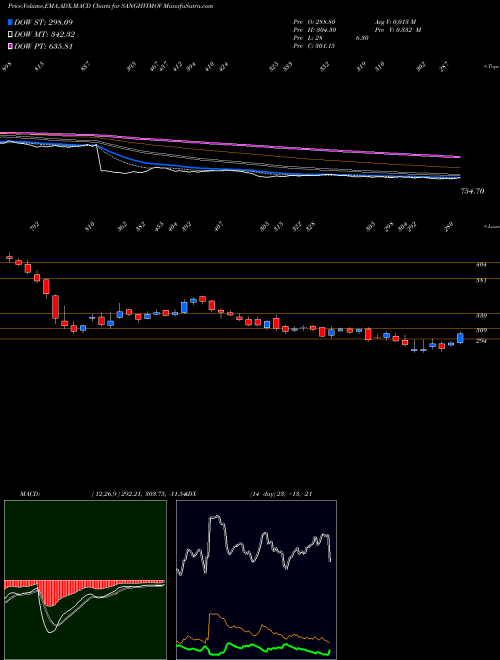500x660 pixels.
Task: Select the 'DOW ST: 298.09' label
Action: point(43,22)
